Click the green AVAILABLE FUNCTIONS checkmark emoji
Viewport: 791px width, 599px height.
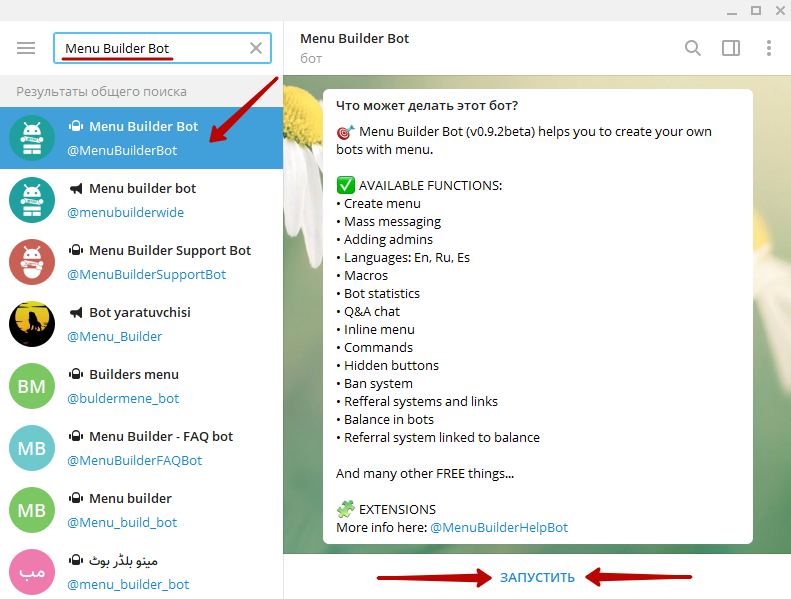pyautogui.click(x=346, y=185)
